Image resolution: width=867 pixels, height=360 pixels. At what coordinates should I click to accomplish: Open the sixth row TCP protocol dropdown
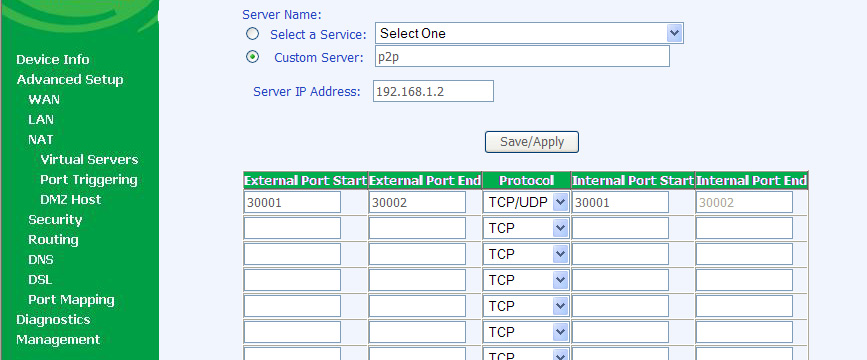[526, 332]
